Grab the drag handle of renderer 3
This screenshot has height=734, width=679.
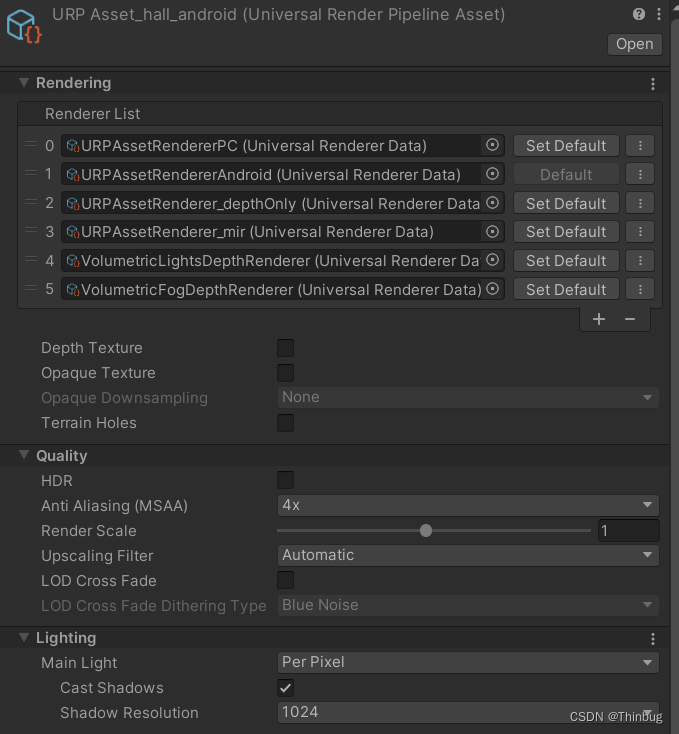point(31,230)
